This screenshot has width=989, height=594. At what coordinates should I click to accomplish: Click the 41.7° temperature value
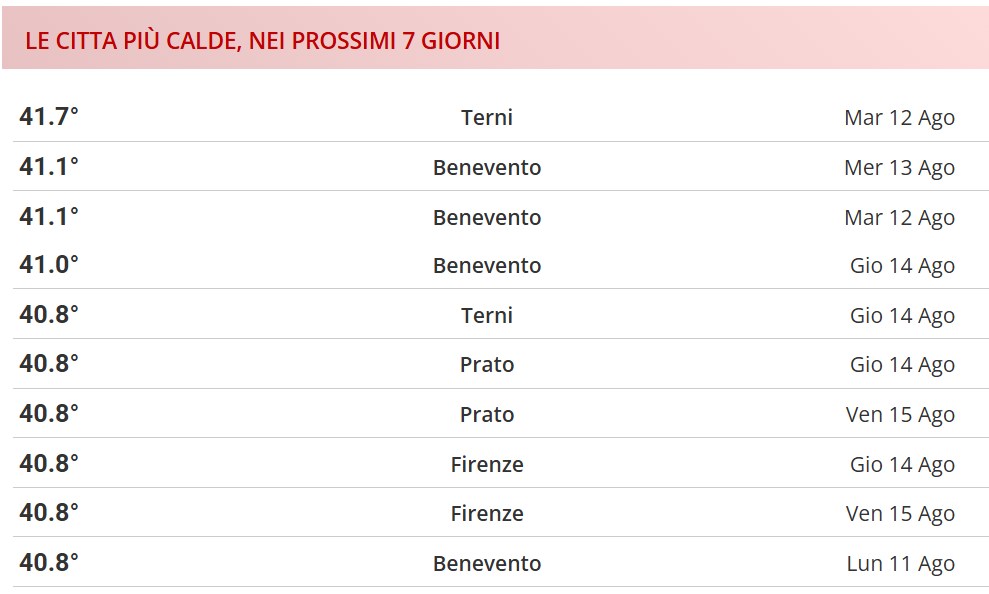49,117
